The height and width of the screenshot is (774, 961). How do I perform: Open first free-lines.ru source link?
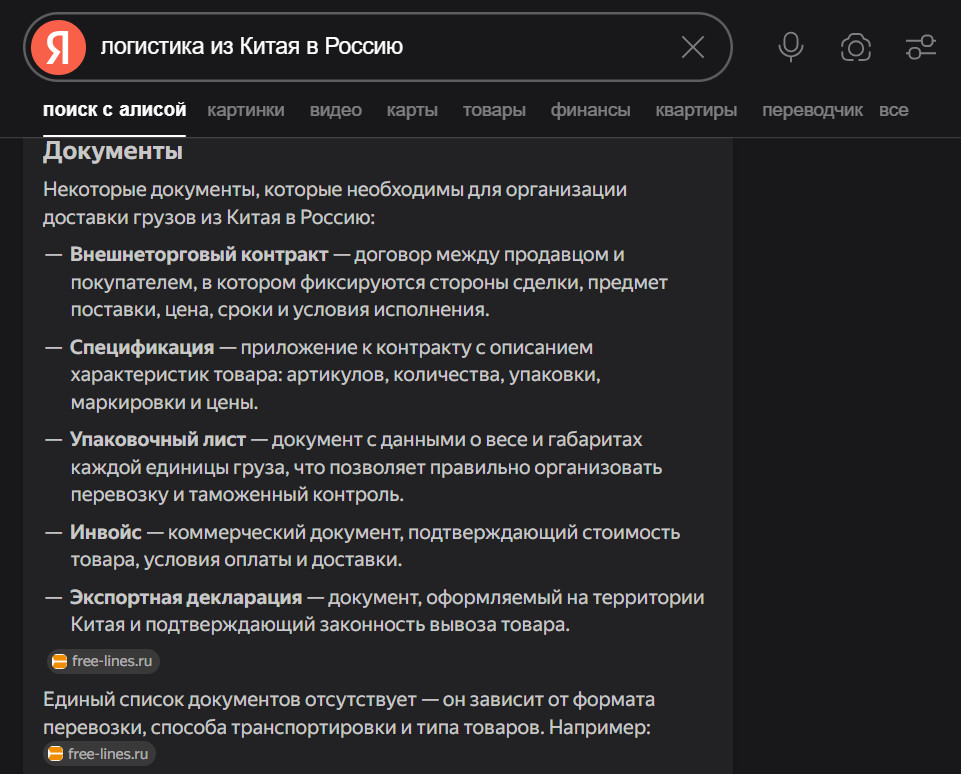point(111,661)
